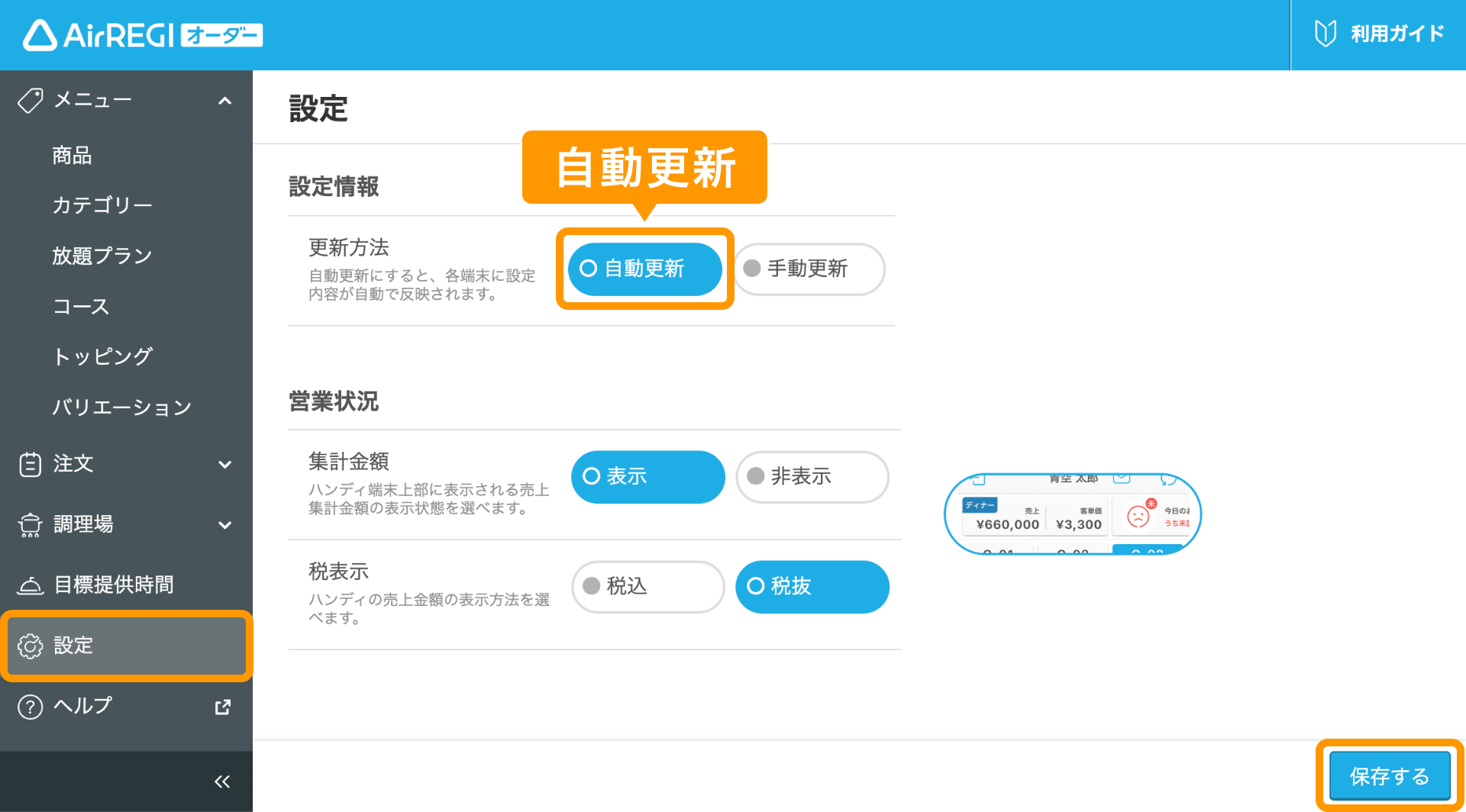Click the 保存する button
Image resolution: width=1466 pixels, height=812 pixels.
tap(1390, 776)
